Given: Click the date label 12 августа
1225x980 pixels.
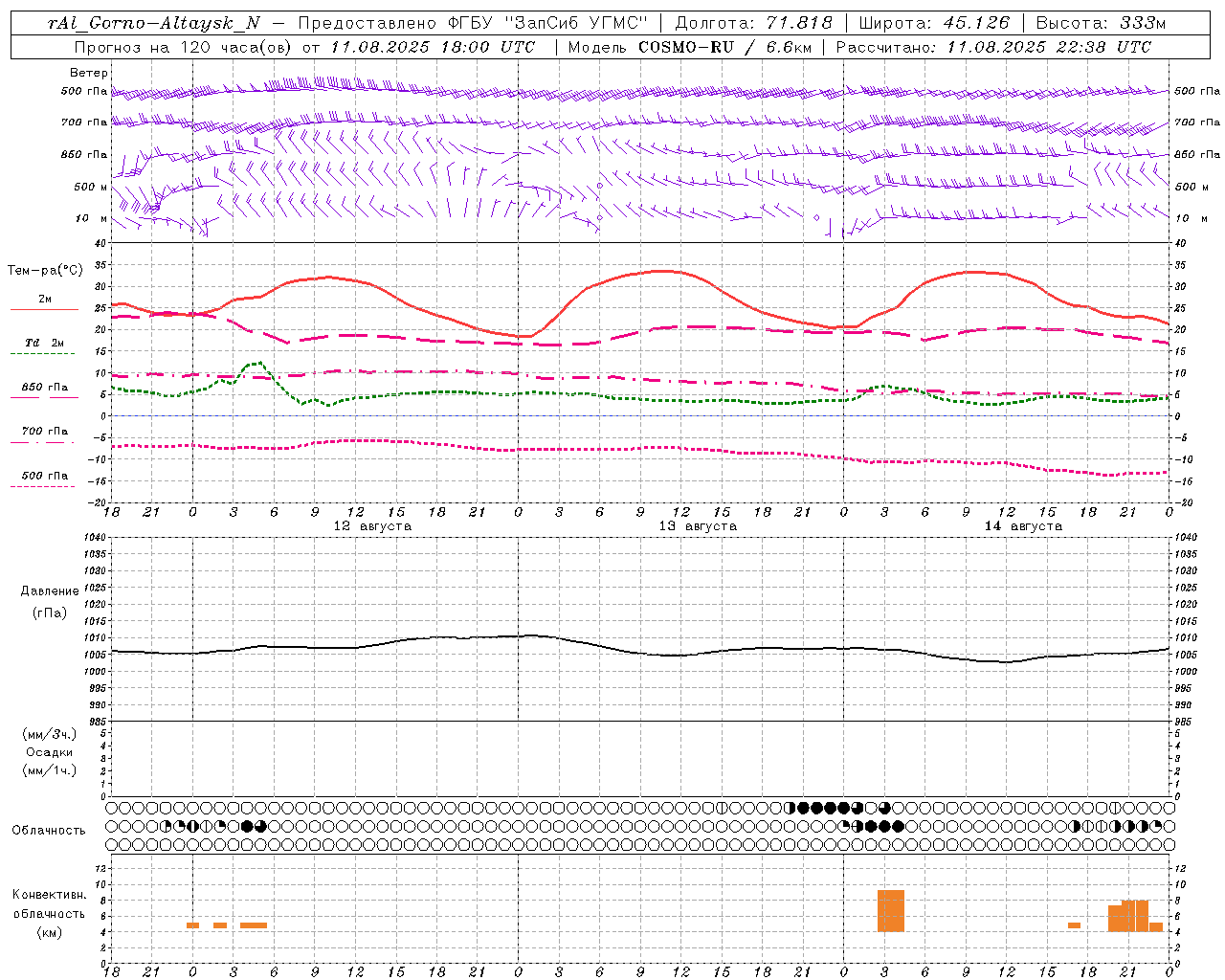Looking at the screenshot, I should tap(372, 526).
